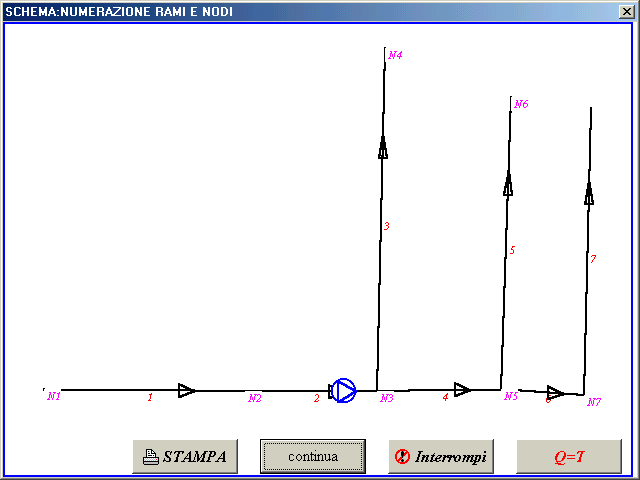Screen dimensions: 640x480
Task: Click the flow arrow on branch 4
Action: 462,390
